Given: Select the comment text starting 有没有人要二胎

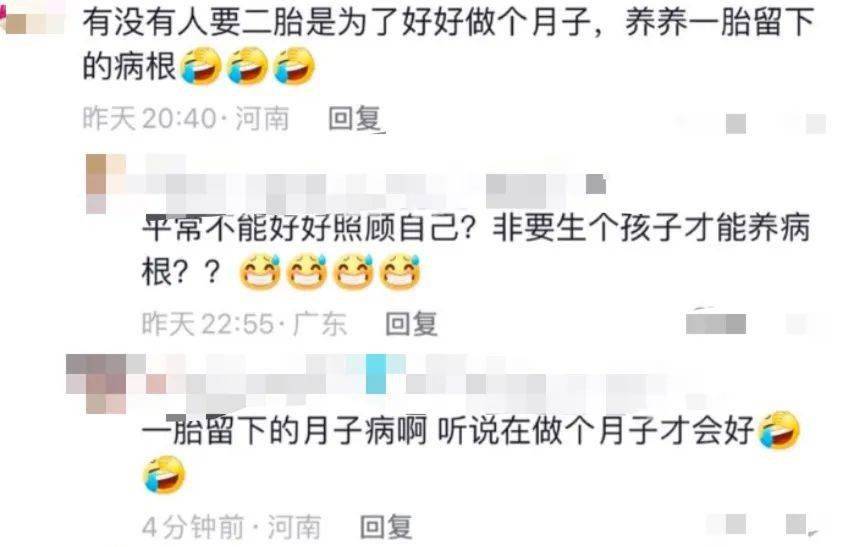Looking at the screenshot, I should pos(448,45).
